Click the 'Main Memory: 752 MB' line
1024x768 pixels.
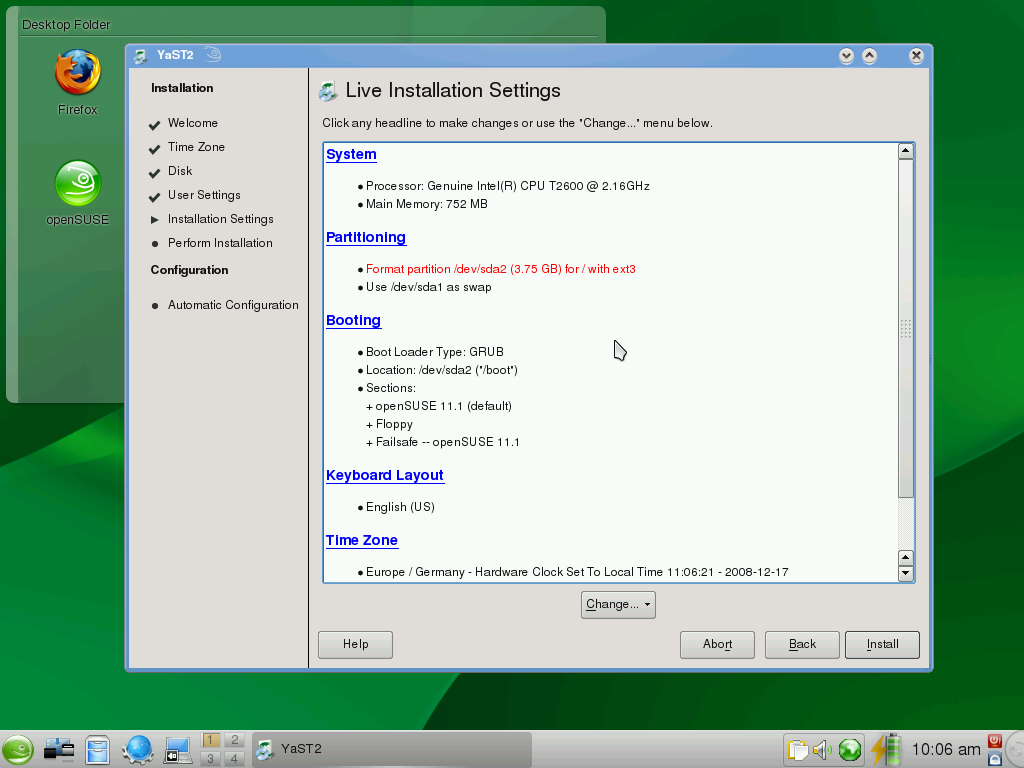pos(426,204)
